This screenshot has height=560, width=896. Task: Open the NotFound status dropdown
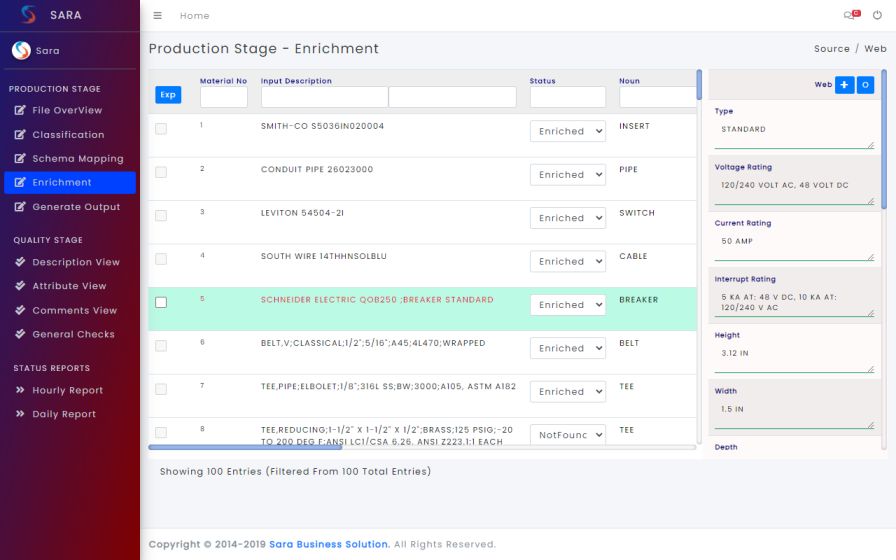(567, 435)
